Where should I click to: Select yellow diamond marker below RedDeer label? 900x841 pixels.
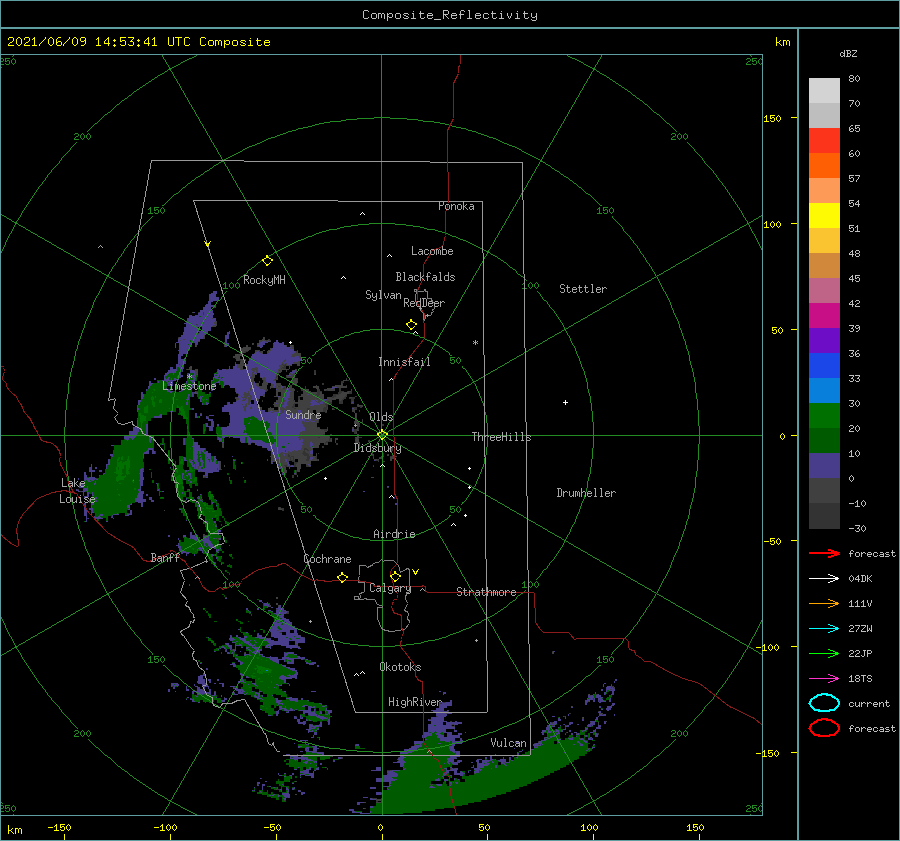point(412,325)
